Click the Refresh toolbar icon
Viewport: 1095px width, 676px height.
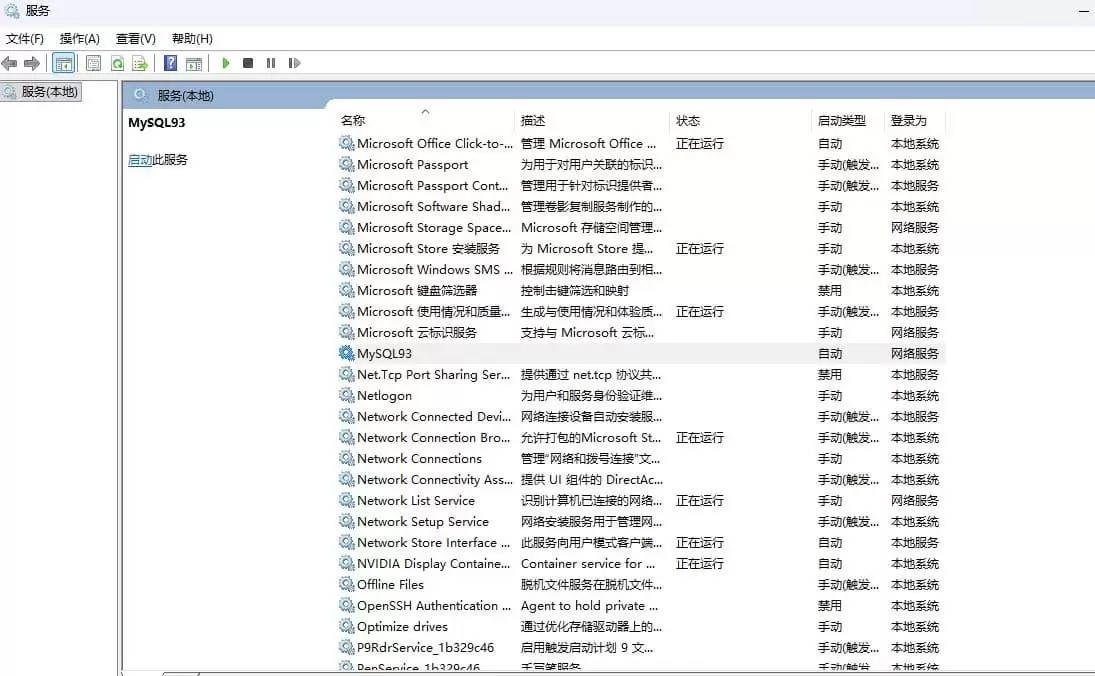[x=117, y=64]
